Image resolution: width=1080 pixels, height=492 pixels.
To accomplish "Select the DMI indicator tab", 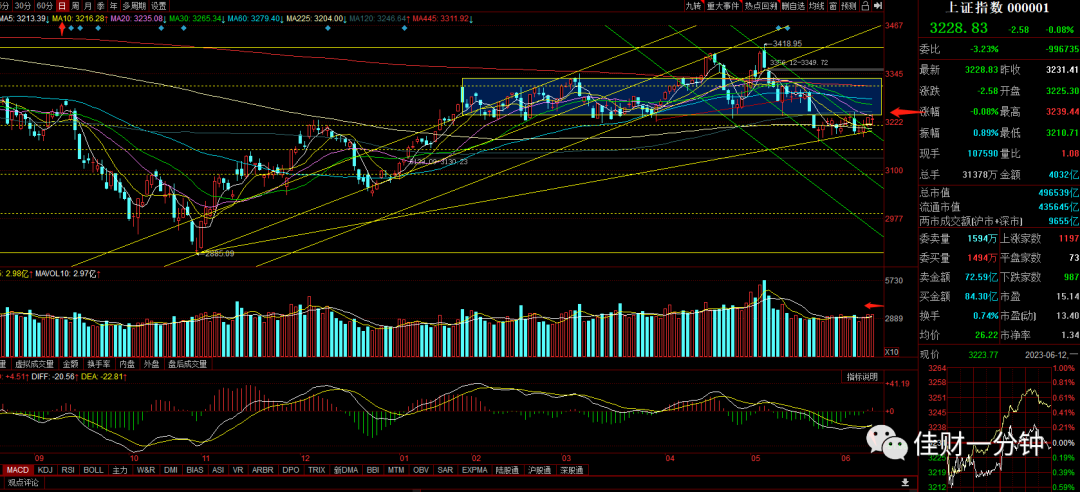I will (x=172, y=470).
